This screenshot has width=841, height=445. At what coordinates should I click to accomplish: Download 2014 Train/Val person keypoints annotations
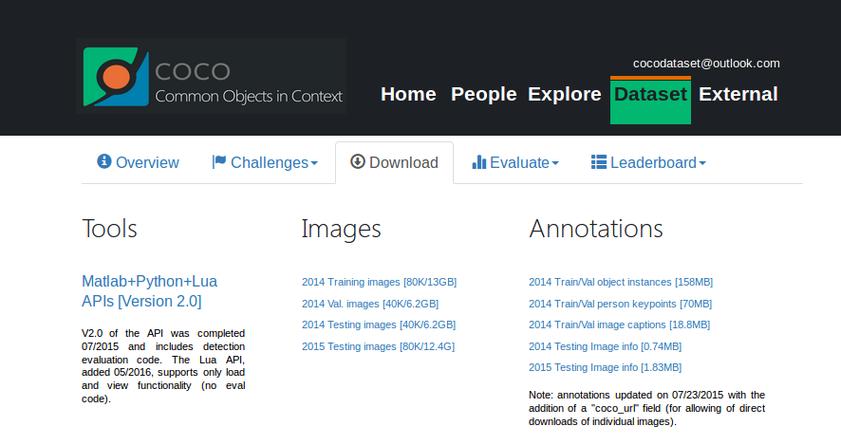[x=620, y=304]
